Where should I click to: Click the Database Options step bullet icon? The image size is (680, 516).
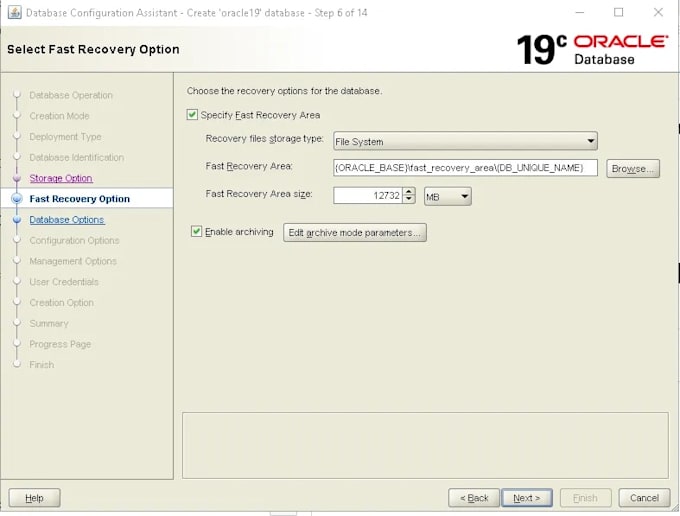17,220
